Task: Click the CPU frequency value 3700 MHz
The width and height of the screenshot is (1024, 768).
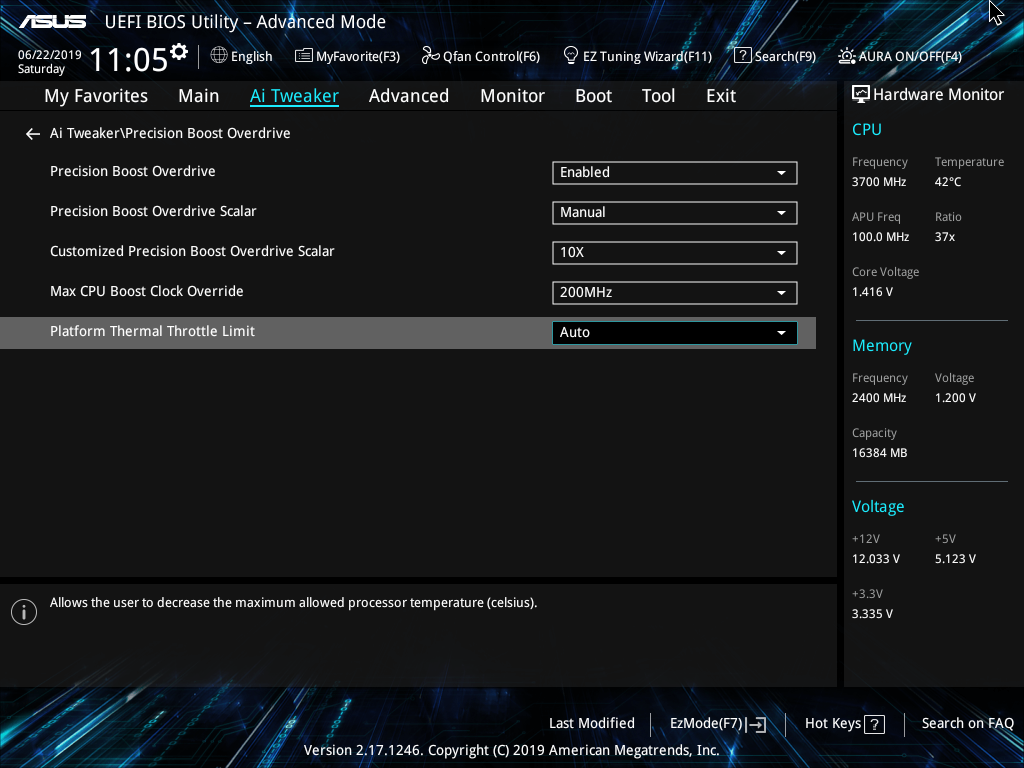Action: 879,182
